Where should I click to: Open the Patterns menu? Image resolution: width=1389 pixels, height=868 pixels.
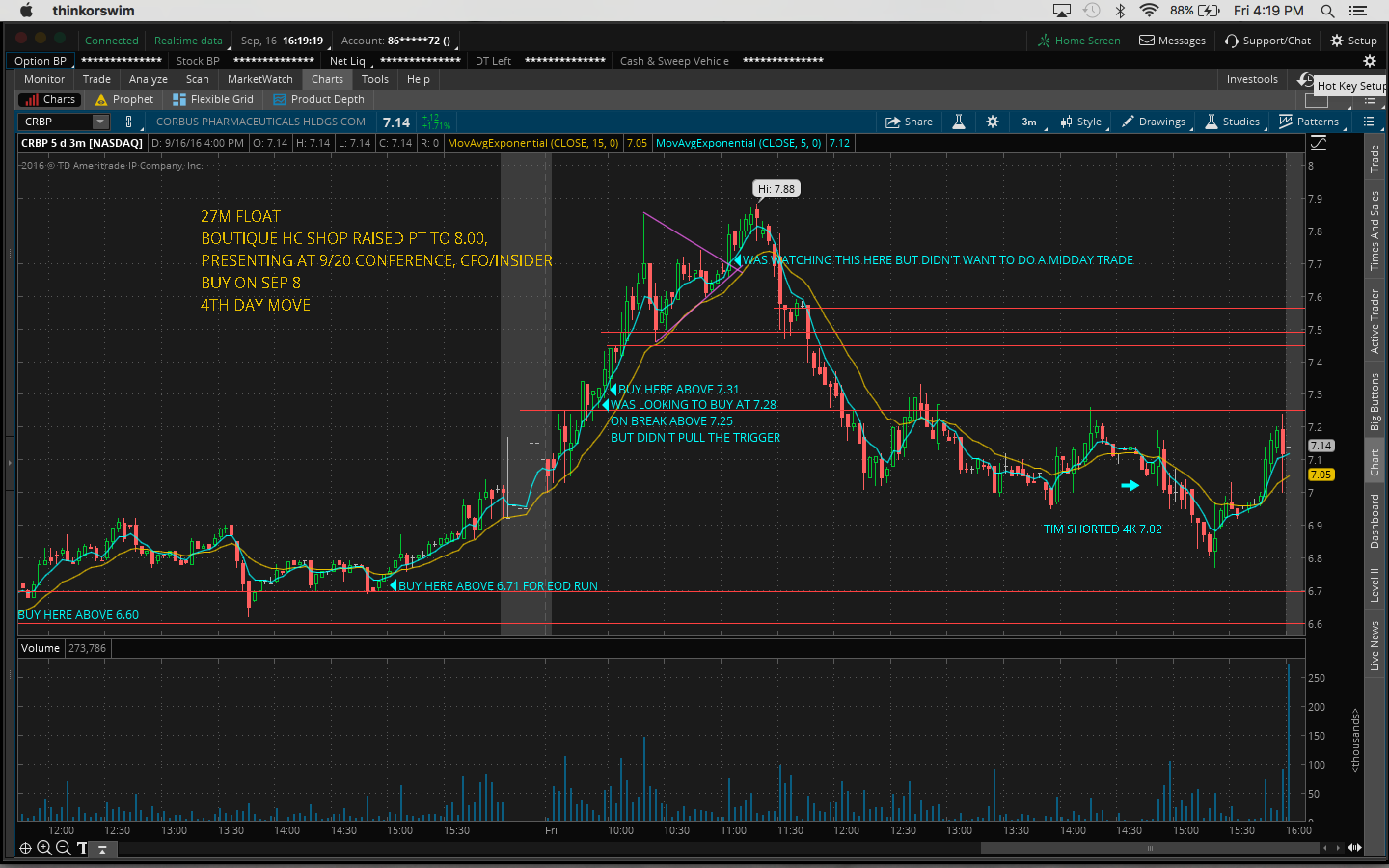pyautogui.click(x=1309, y=122)
